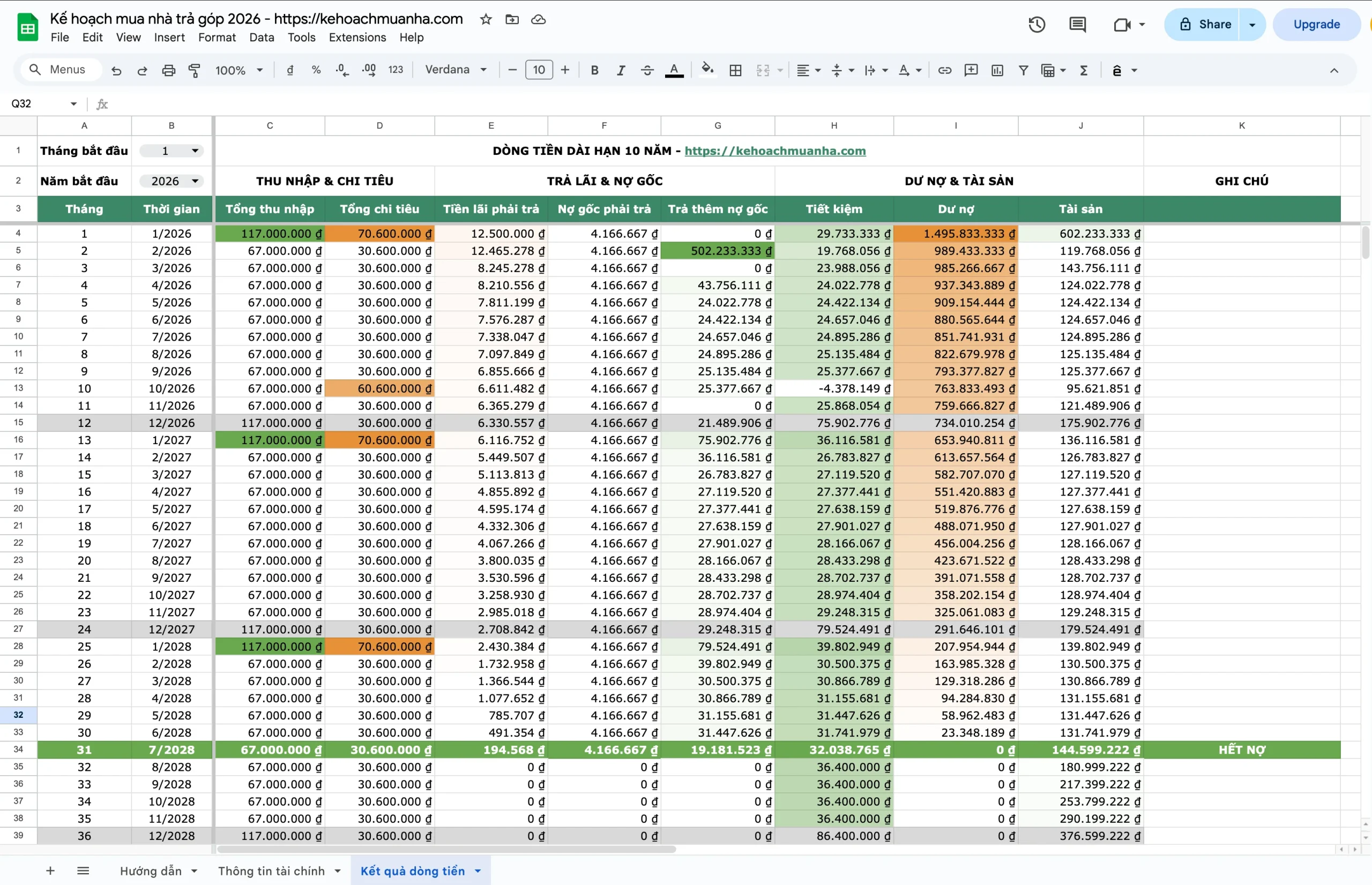Open the Extensions menu
1372x885 pixels.
[x=357, y=37]
